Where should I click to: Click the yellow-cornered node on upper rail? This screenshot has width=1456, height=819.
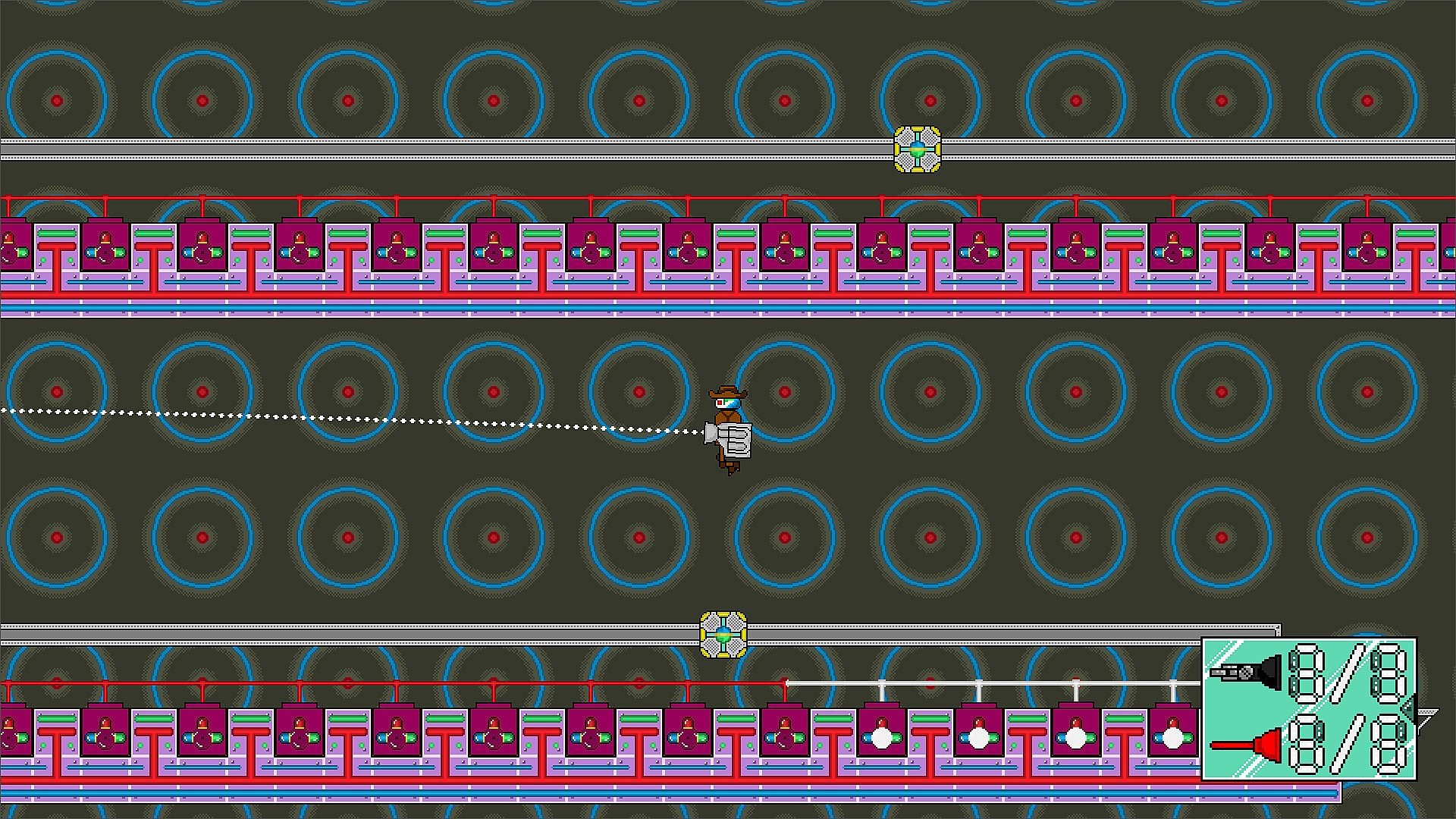tap(918, 149)
